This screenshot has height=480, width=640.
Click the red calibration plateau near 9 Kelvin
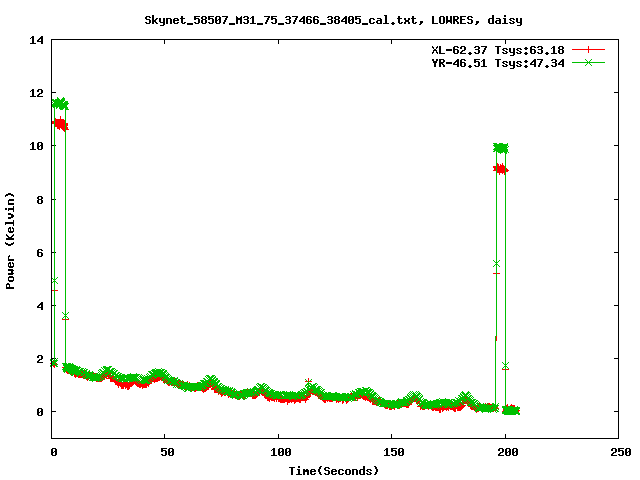point(501,169)
